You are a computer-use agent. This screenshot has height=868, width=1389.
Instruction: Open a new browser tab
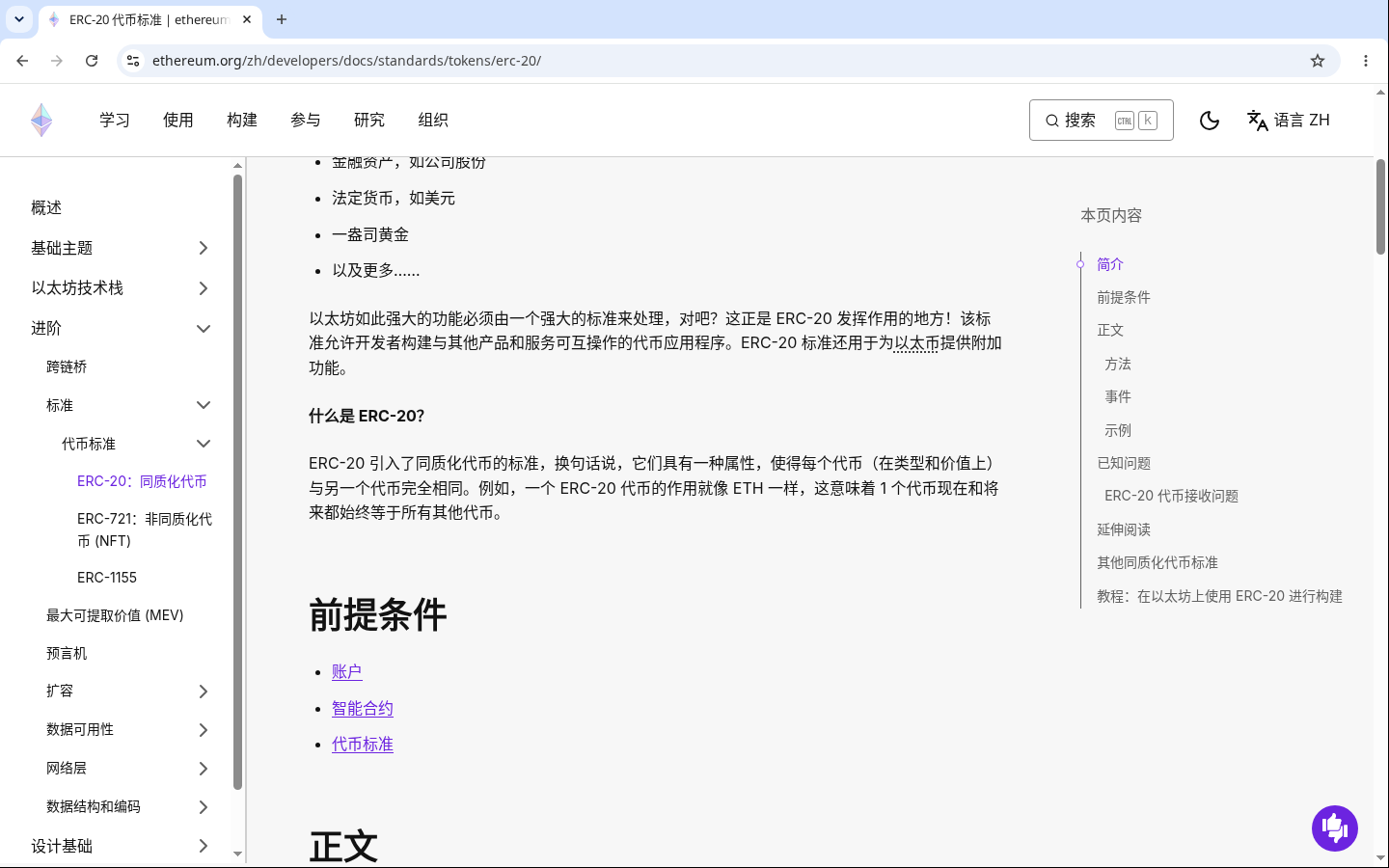[282, 19]
